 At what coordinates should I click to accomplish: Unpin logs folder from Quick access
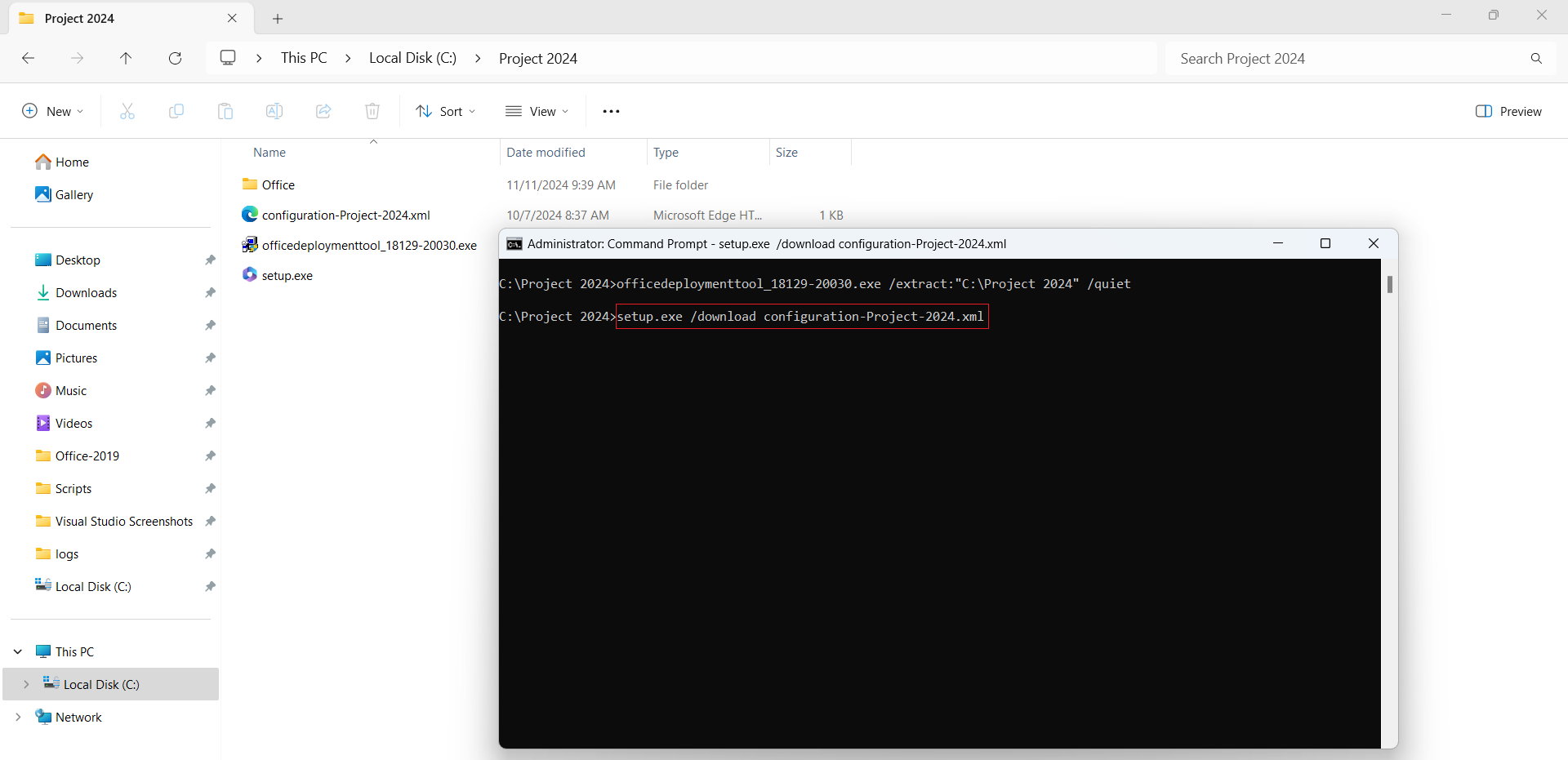(210, 553)
